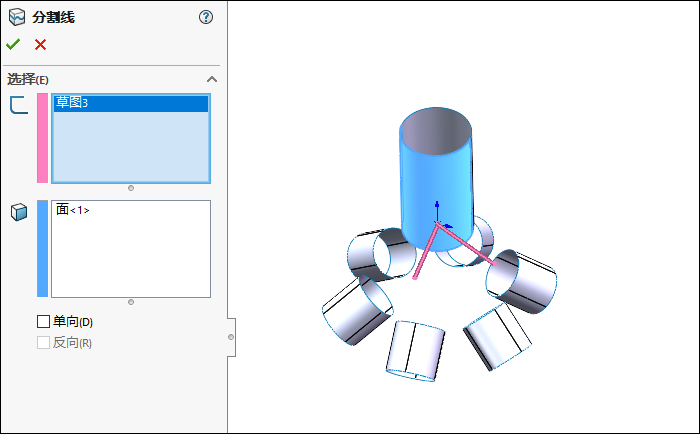700x434 pixels.
Task: Collapse the 选择(E) section
Action: (x=212, y=79)
